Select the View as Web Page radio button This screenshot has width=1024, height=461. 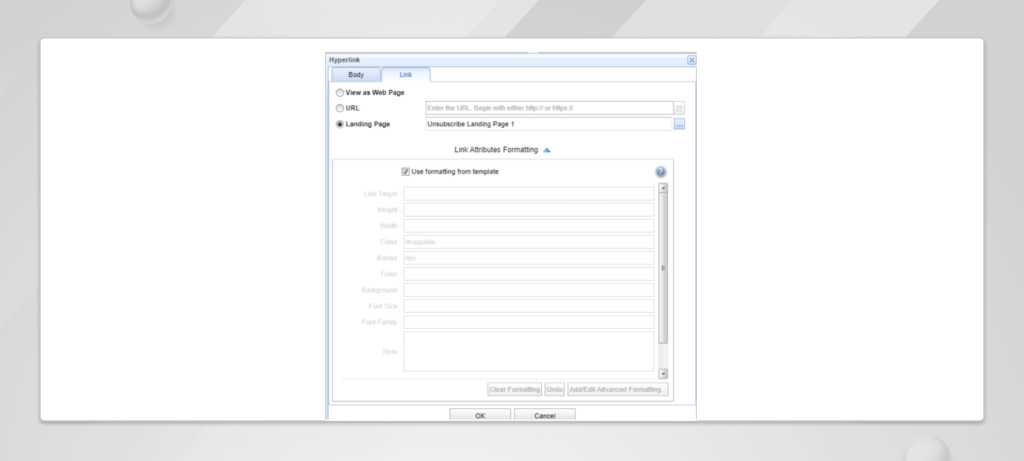[x=340, y=92]
